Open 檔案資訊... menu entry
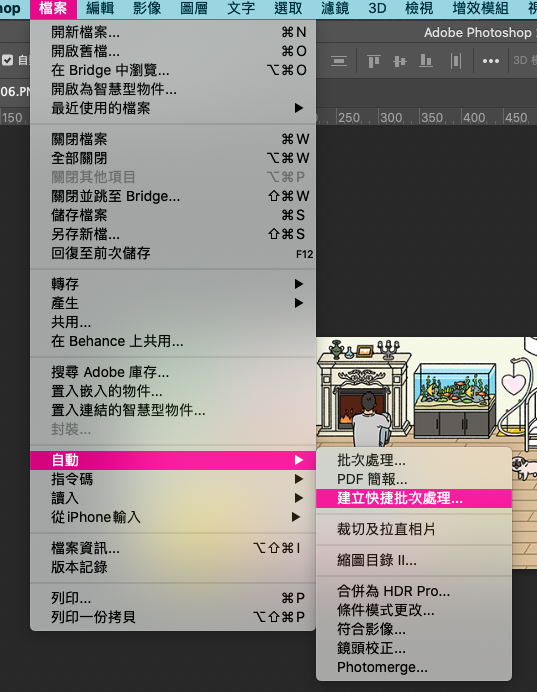This screenshot has width=537, height=692. (x=173, y=548)
